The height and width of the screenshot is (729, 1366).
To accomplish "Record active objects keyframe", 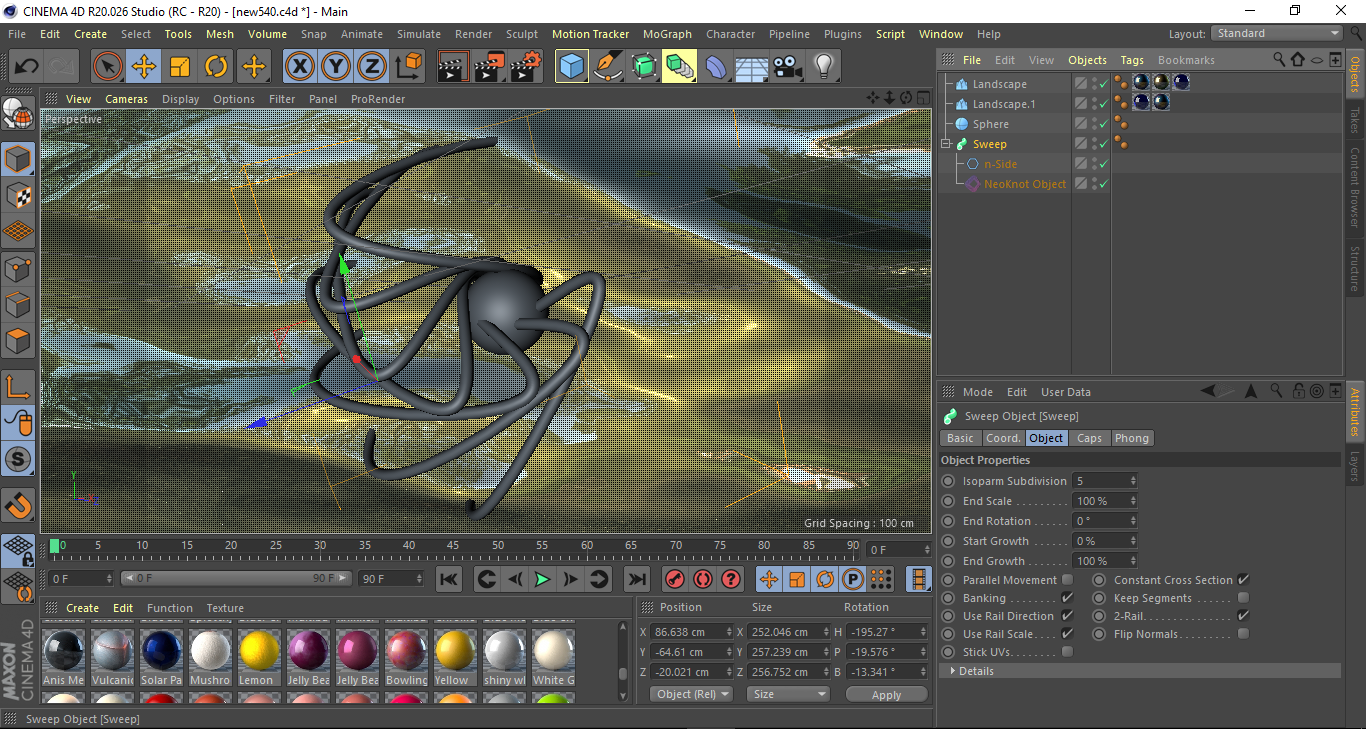I will (675, 578).
